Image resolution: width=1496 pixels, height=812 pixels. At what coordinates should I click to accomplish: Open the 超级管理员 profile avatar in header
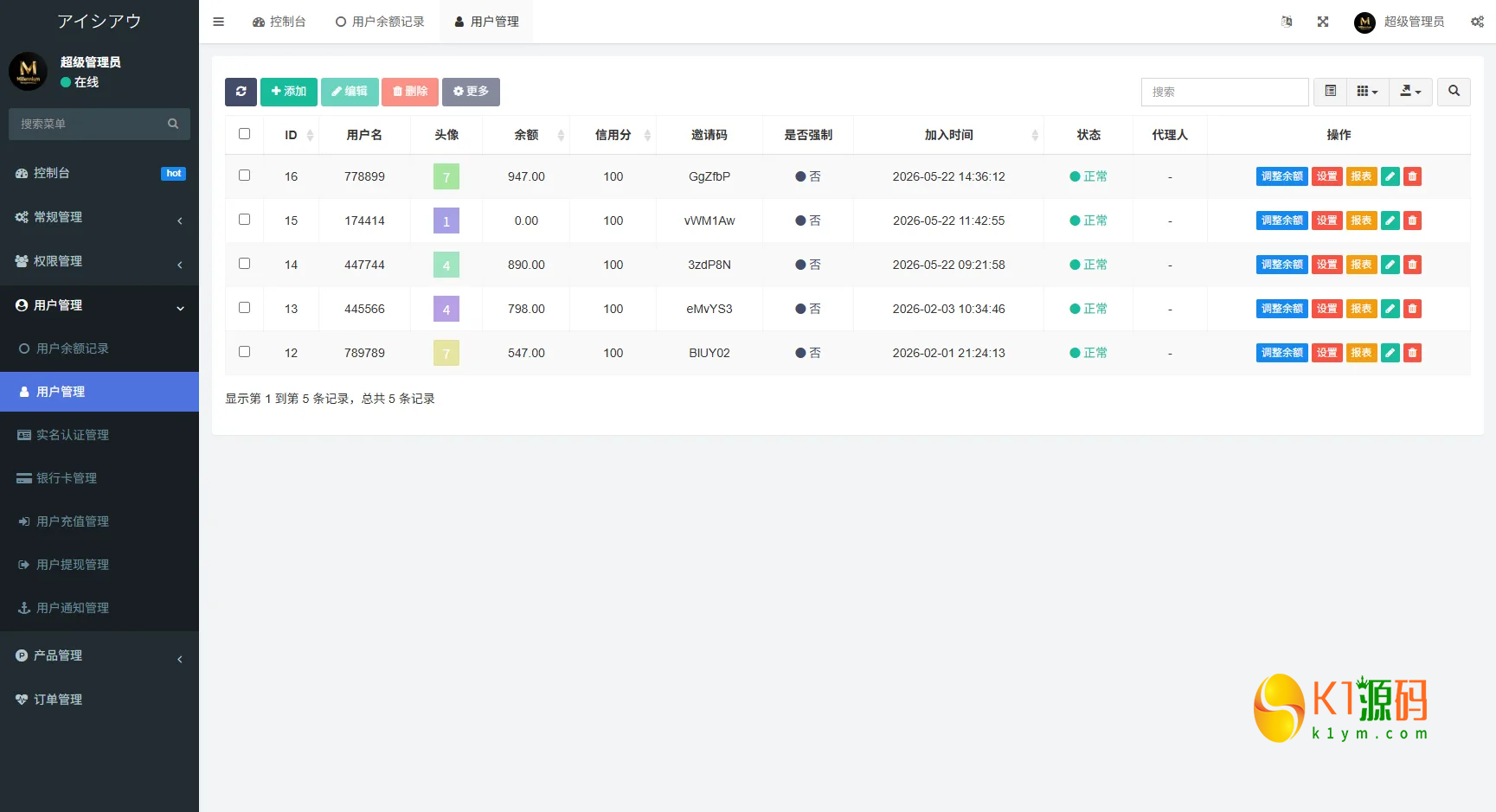tap(1364, 22)
